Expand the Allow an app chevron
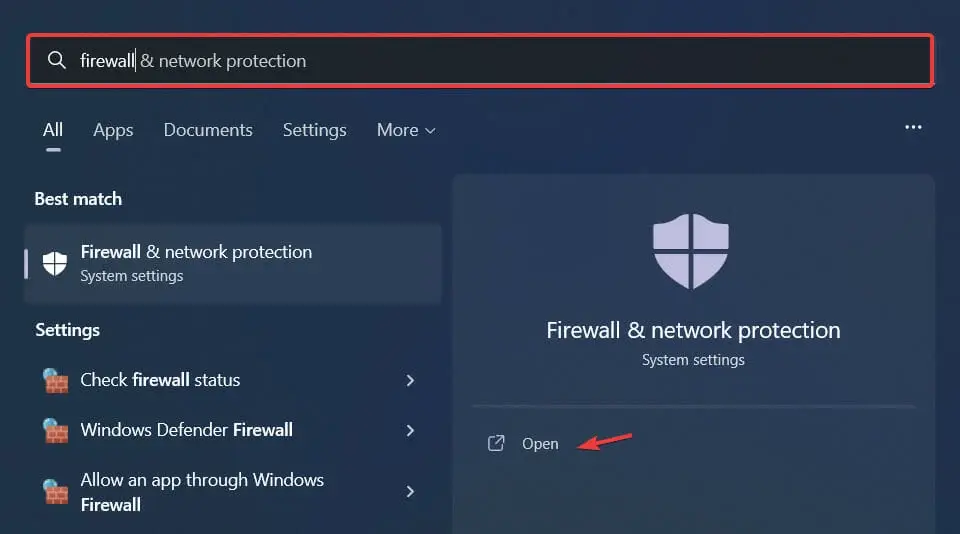This screenshot has height=534, width=960. click(410, 492)
